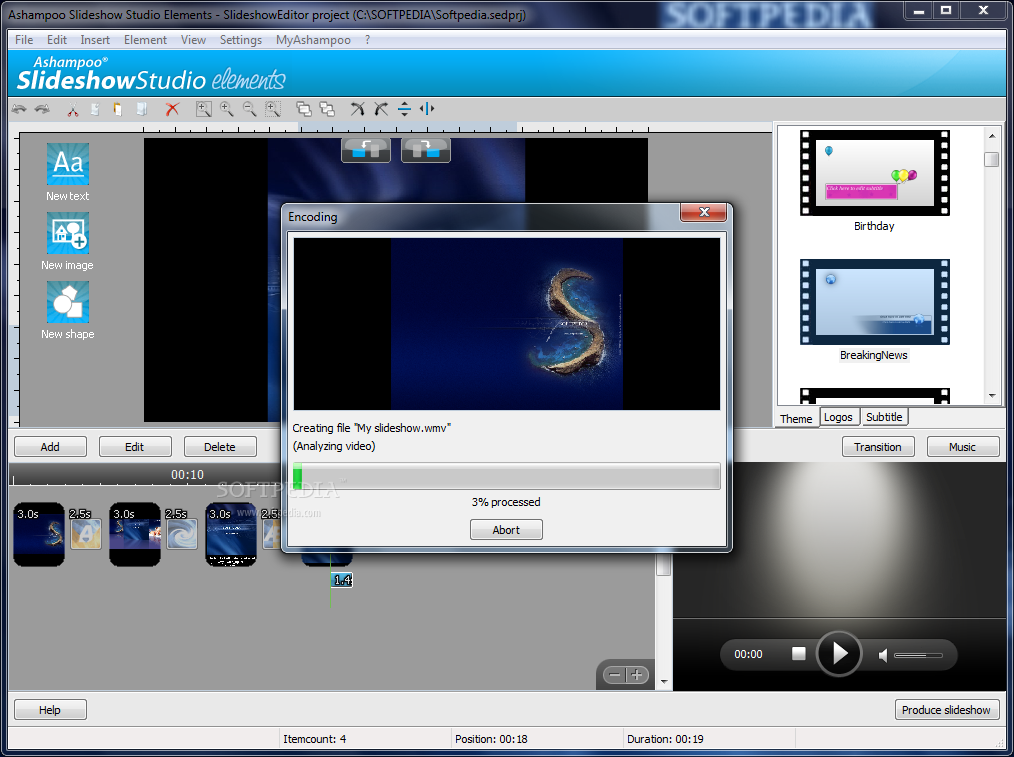
Task: Click the Paste clipboard icon
Action: pyautogui.click(x=118, y=109)
